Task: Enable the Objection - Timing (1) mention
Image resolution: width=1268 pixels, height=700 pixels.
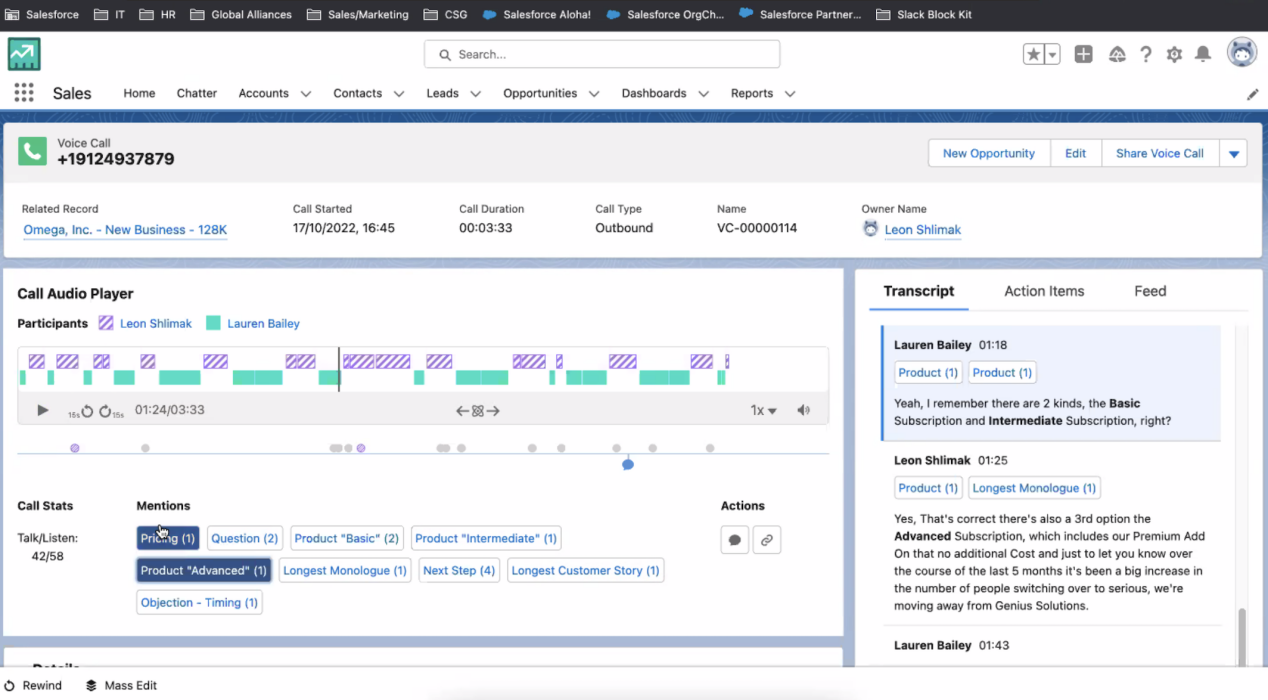Action: 199,602
